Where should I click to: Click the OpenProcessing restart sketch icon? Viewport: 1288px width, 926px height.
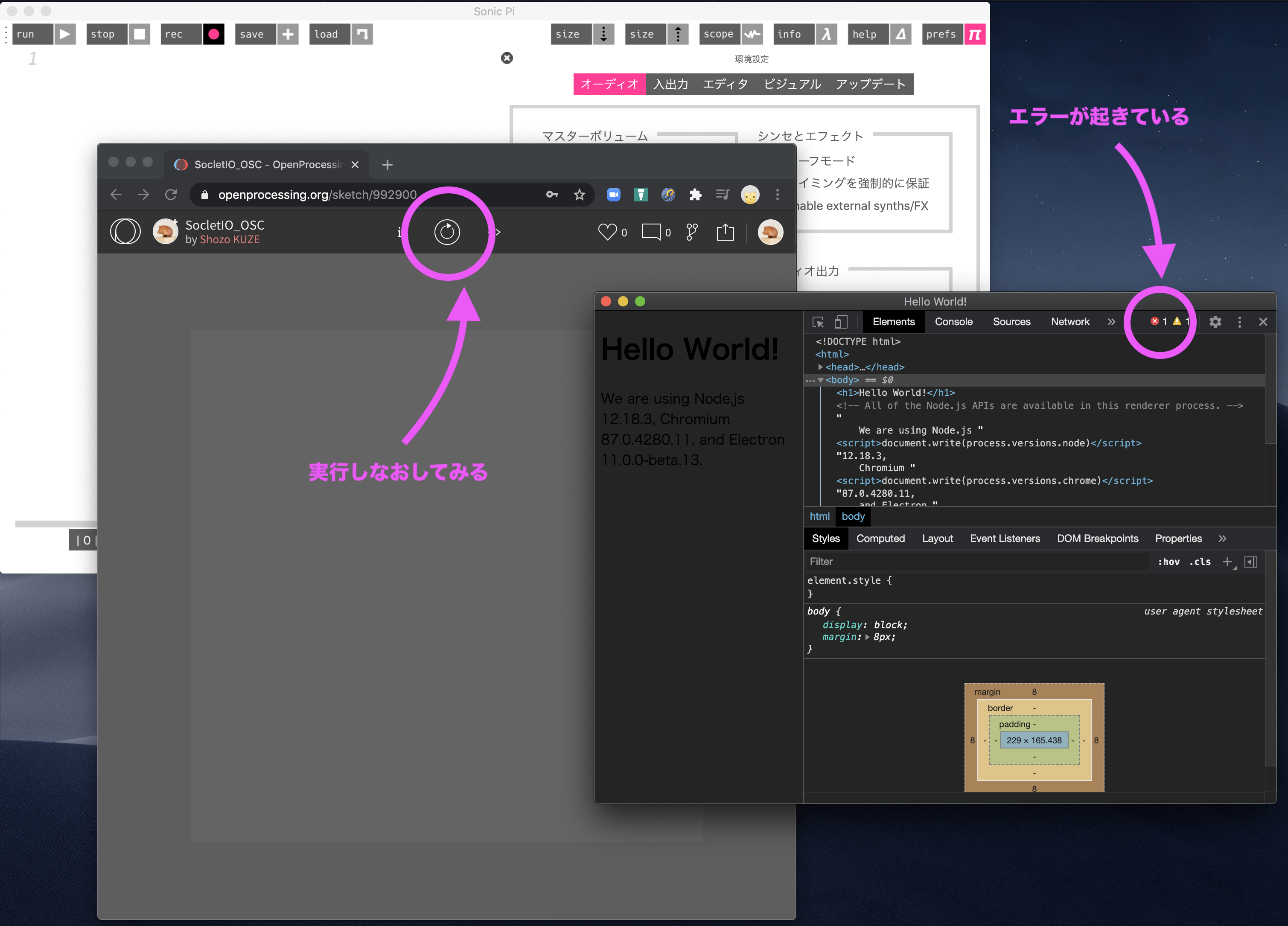click(447, 232)
